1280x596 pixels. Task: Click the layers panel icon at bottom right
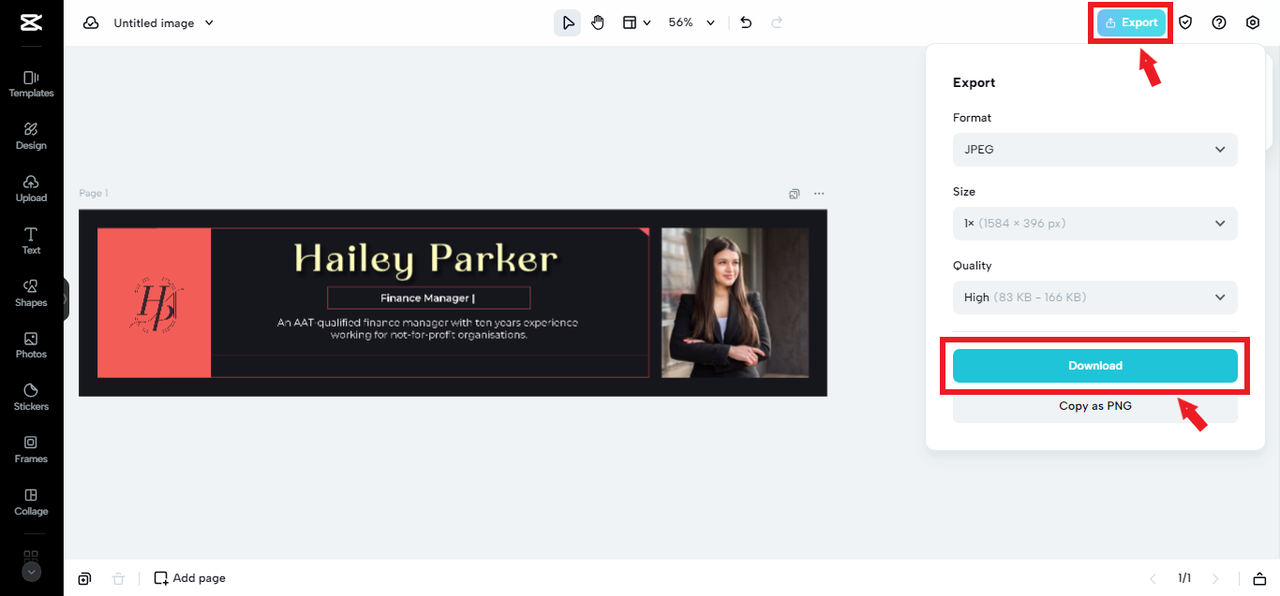(x=1260, y=578)
